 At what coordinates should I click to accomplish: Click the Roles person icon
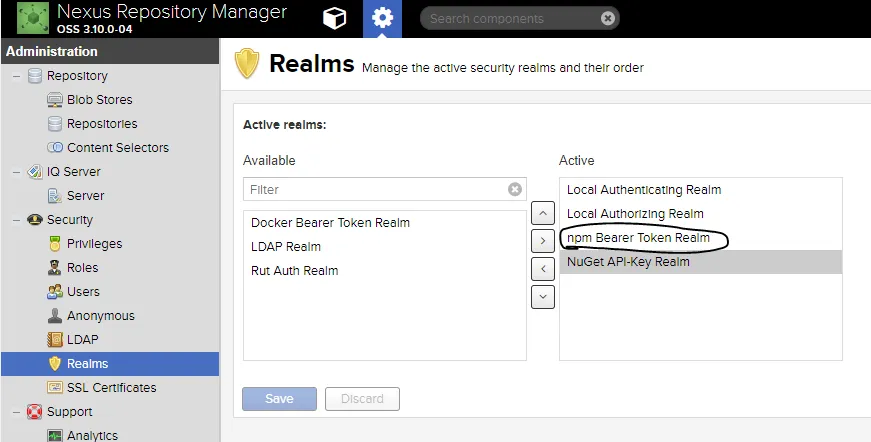coord(55,268)
